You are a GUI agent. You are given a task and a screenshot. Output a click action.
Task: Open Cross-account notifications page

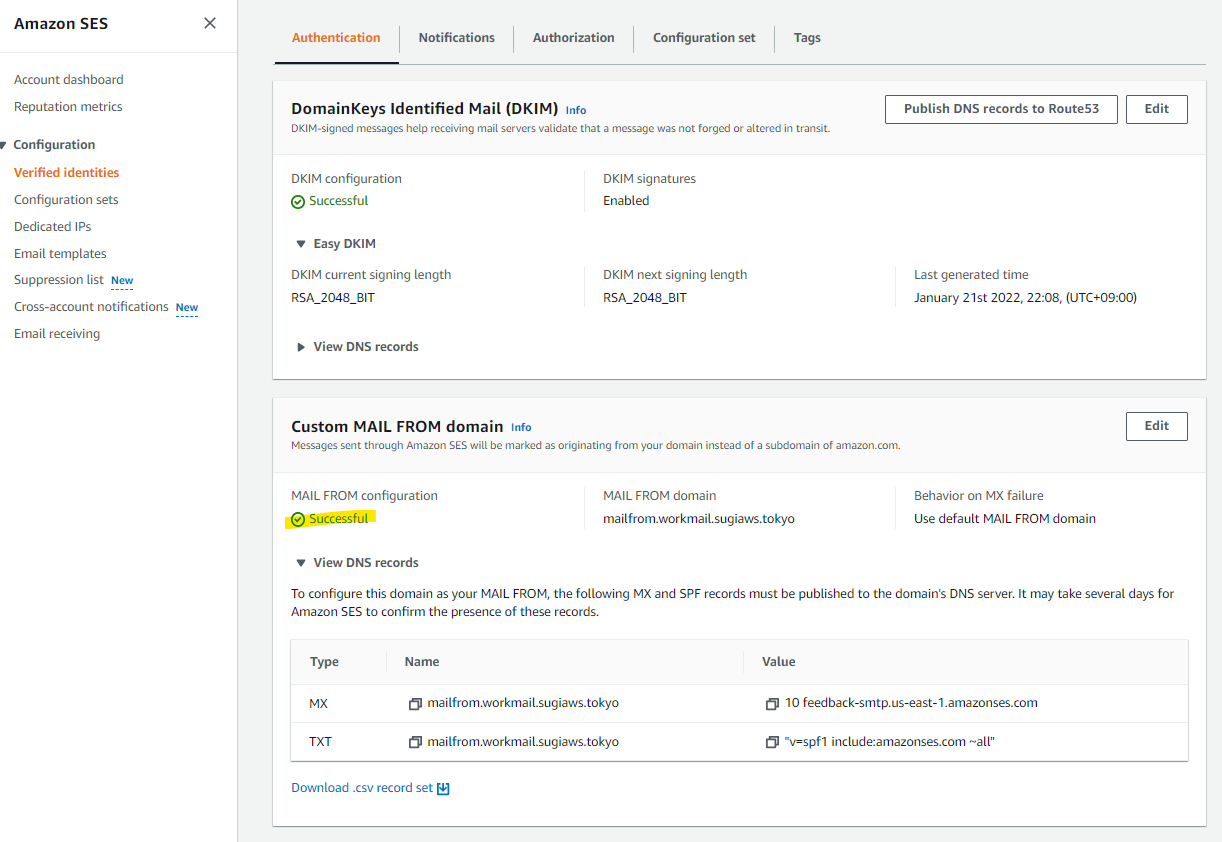point(91,307)
